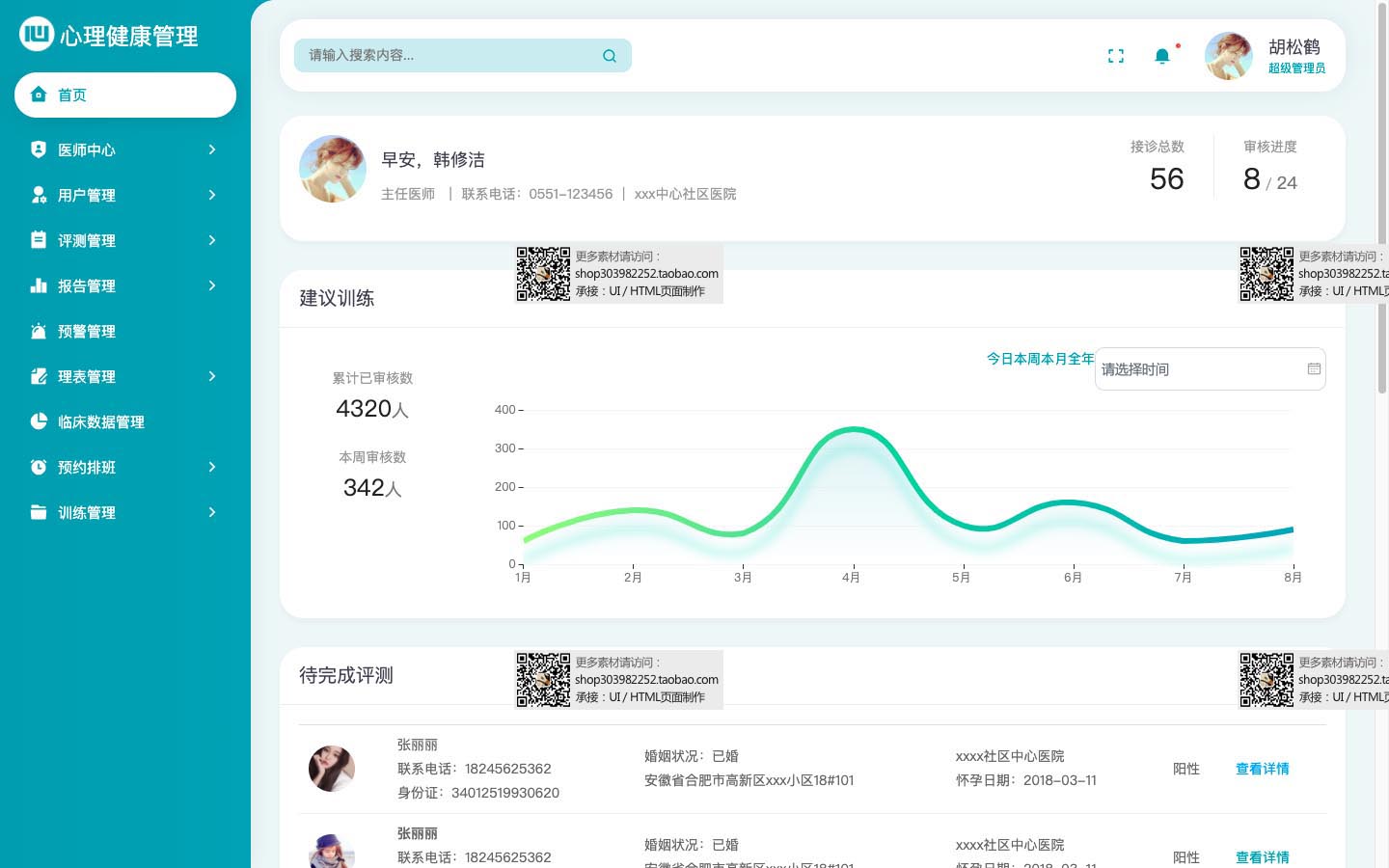Click the 今日本周本月全年 time filter text

click(x=1040, y=359)
